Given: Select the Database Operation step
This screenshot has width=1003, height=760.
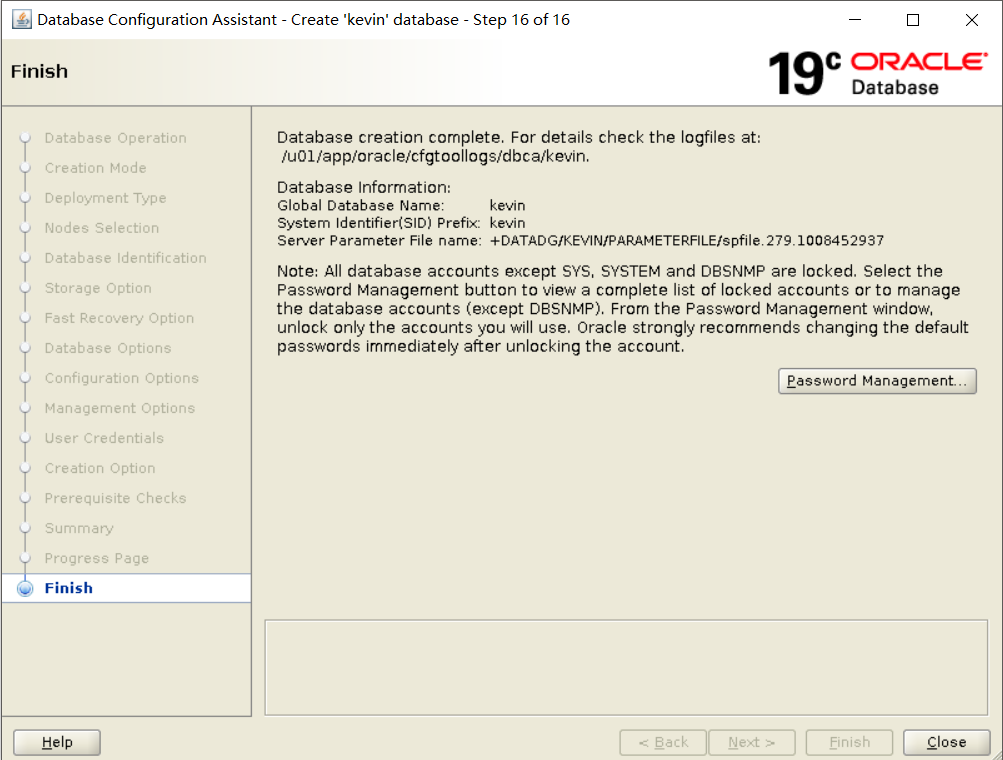Looking at the screenshot, I should [x=116, y=138].
